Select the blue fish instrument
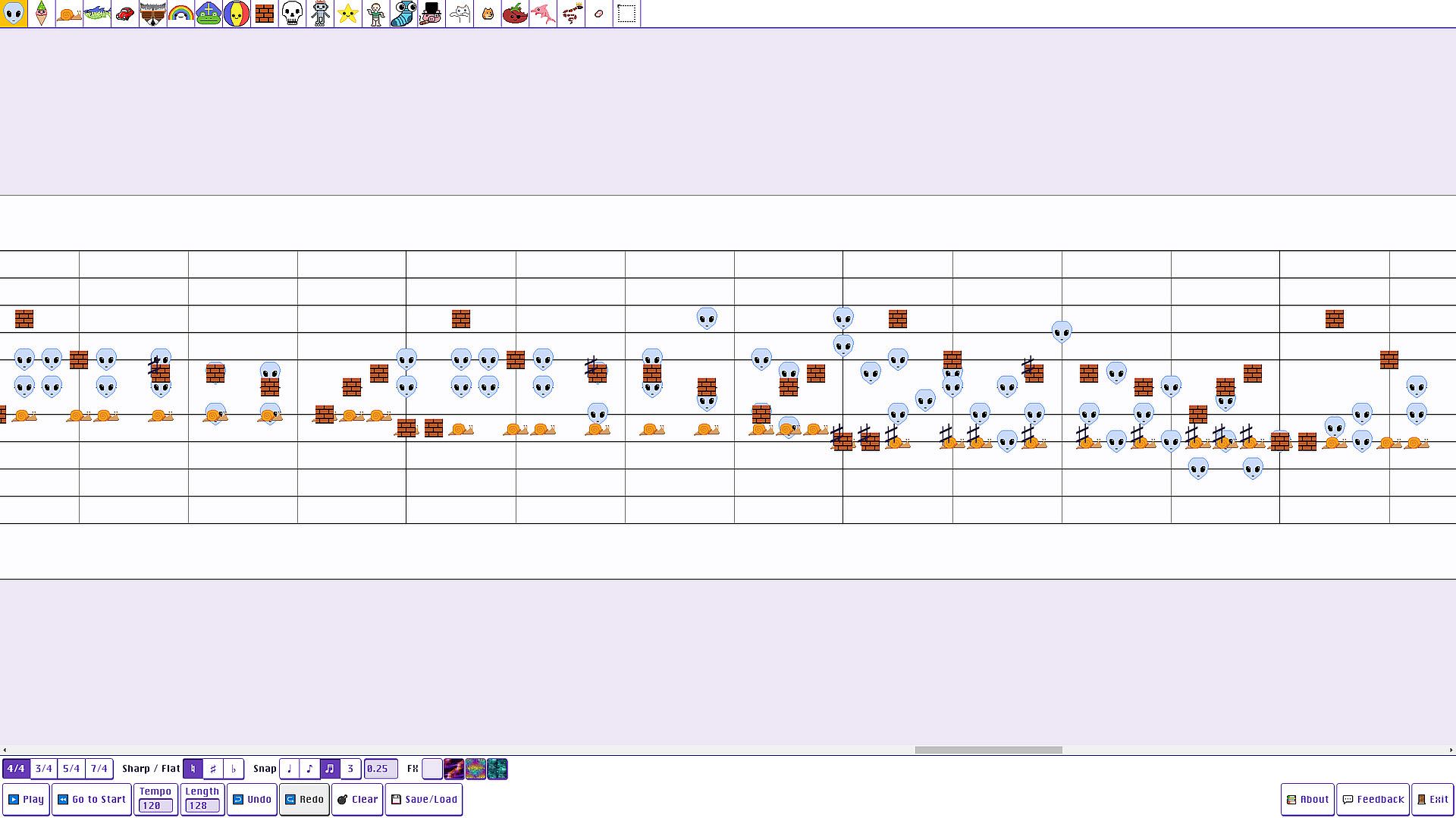Image resolution: width=1456 pixels, height=818 pixels. click(97, 14)
